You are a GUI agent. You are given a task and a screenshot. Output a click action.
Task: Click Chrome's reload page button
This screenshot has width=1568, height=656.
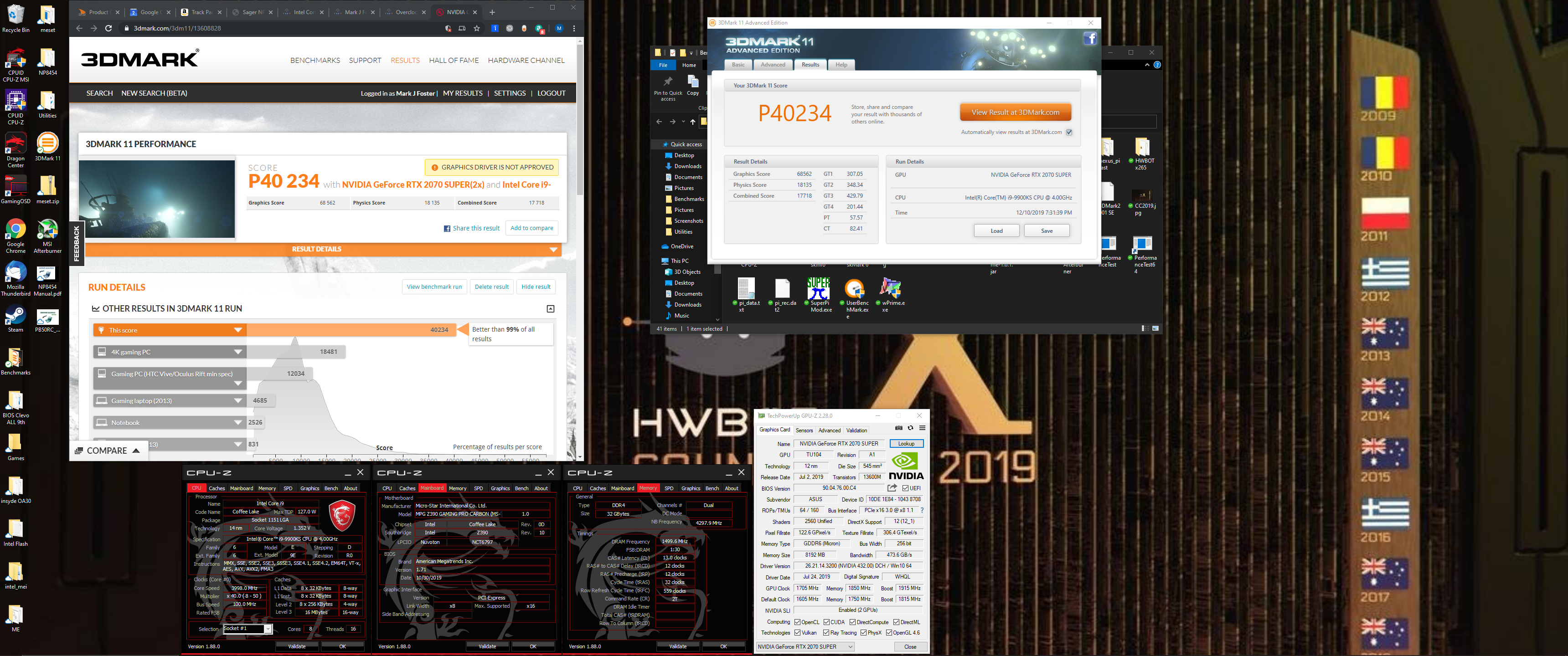[108, 28]
